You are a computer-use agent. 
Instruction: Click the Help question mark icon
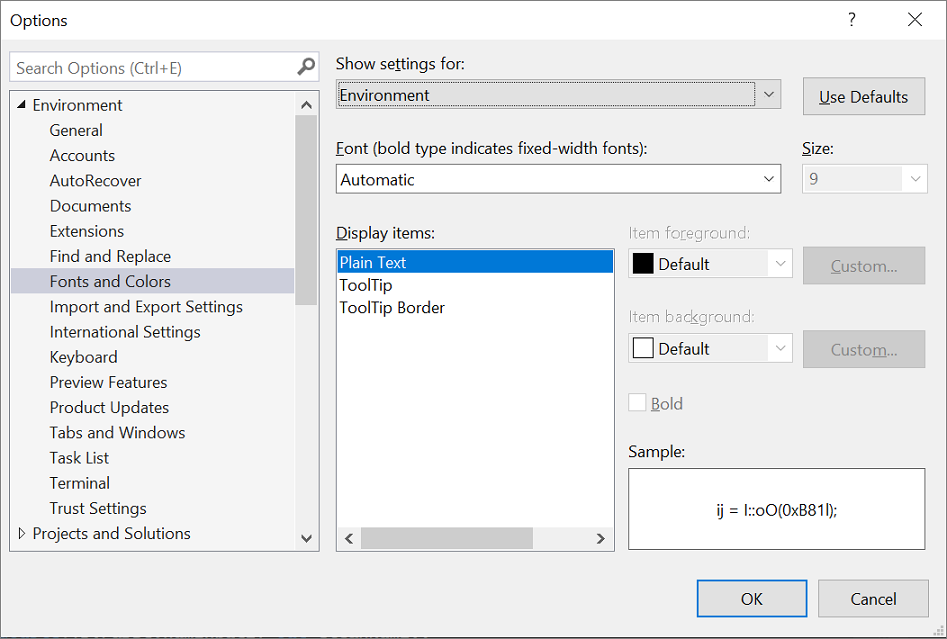851,19
